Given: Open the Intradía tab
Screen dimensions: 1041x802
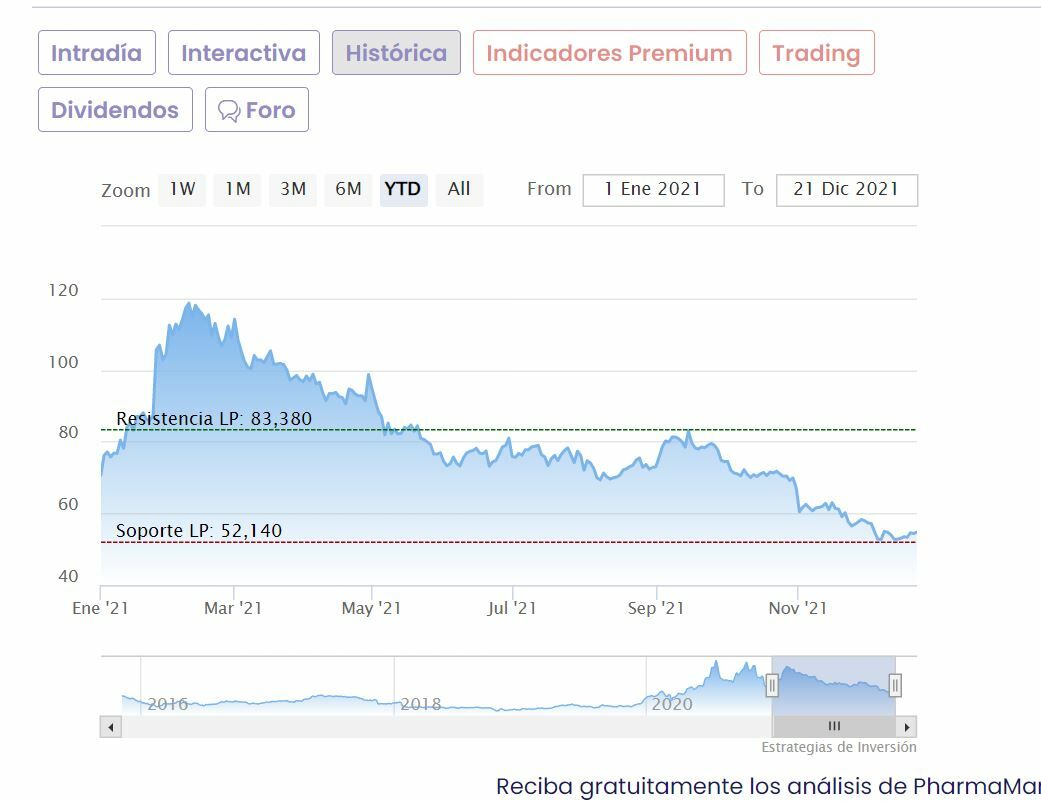Looking at the screenshot, I should (97, 53).
